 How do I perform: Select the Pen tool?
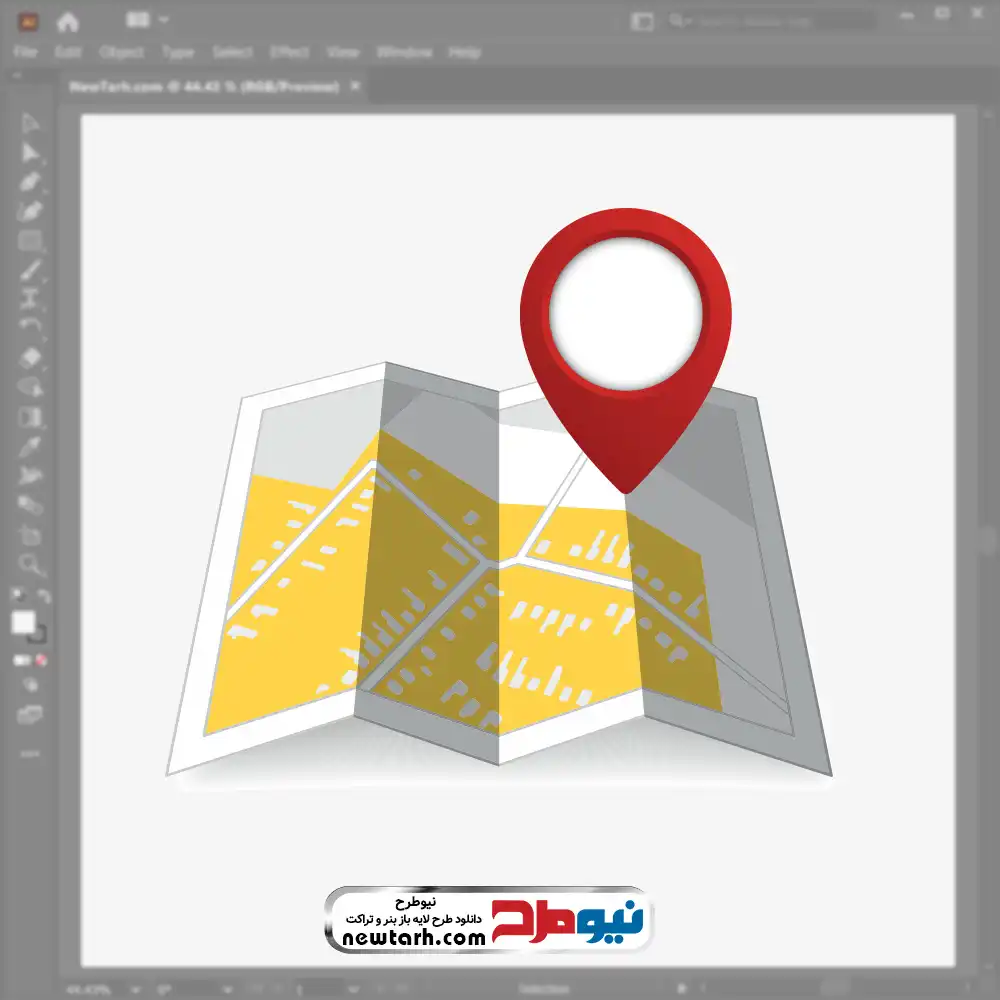tap(31, 182)
